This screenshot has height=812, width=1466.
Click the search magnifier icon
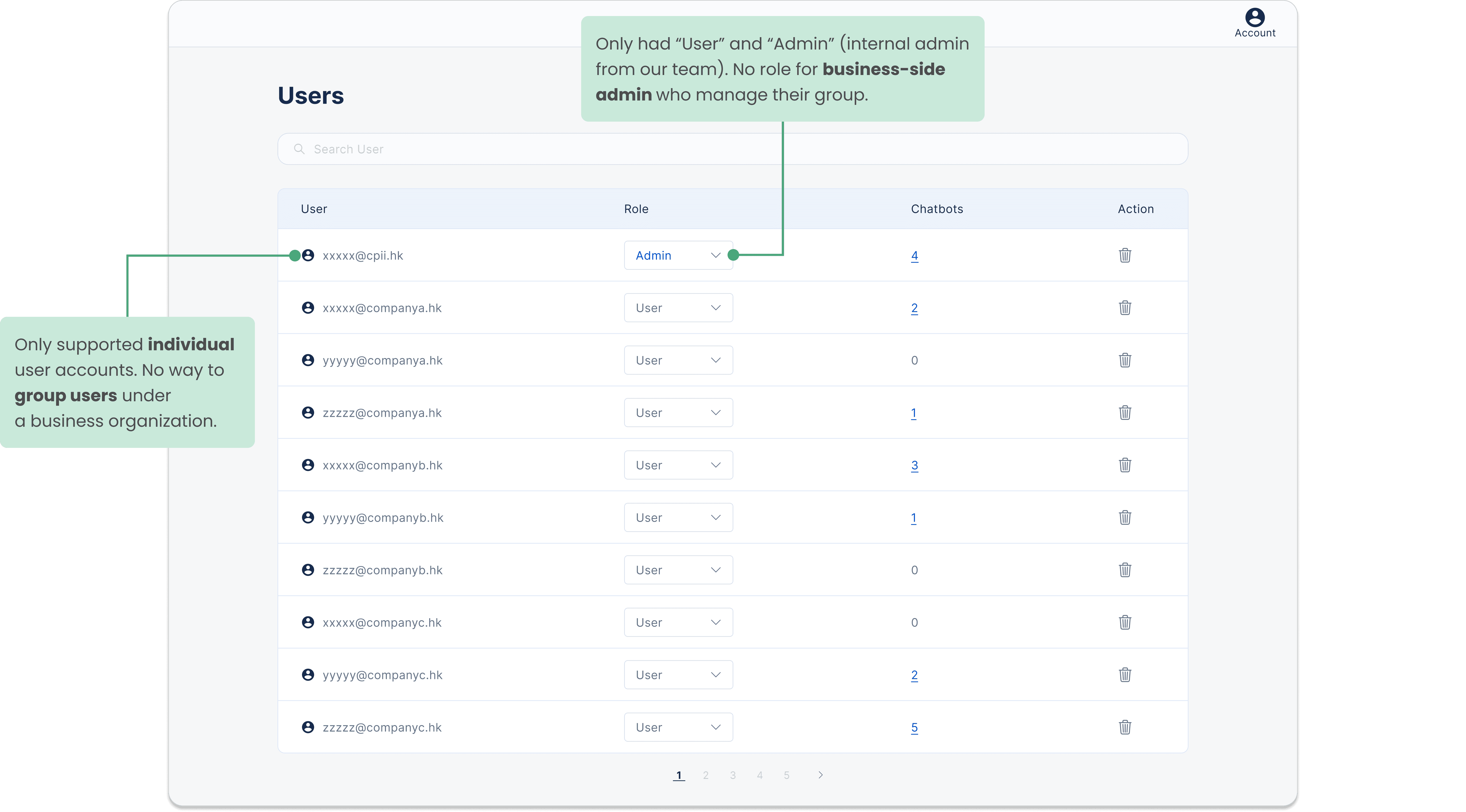299,149
